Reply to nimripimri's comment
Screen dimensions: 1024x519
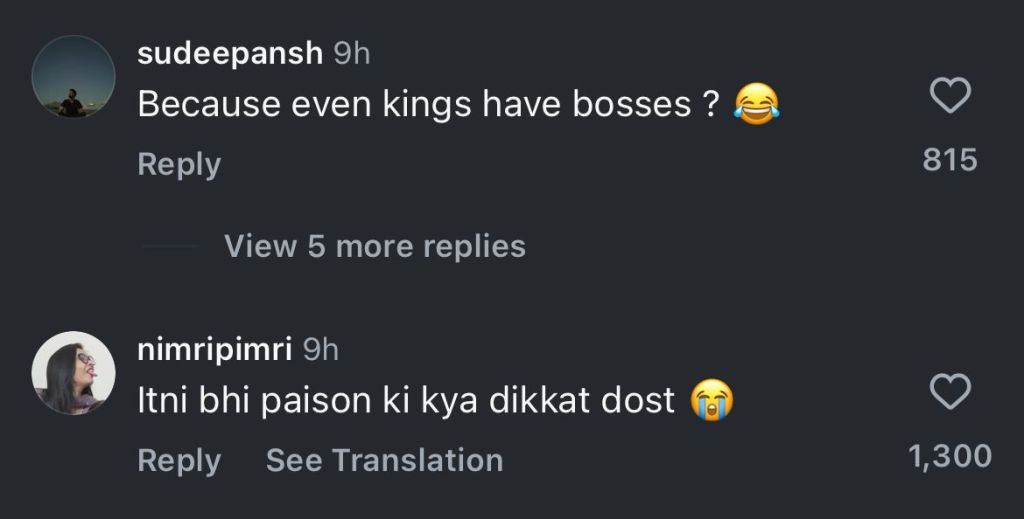[179, 460]
